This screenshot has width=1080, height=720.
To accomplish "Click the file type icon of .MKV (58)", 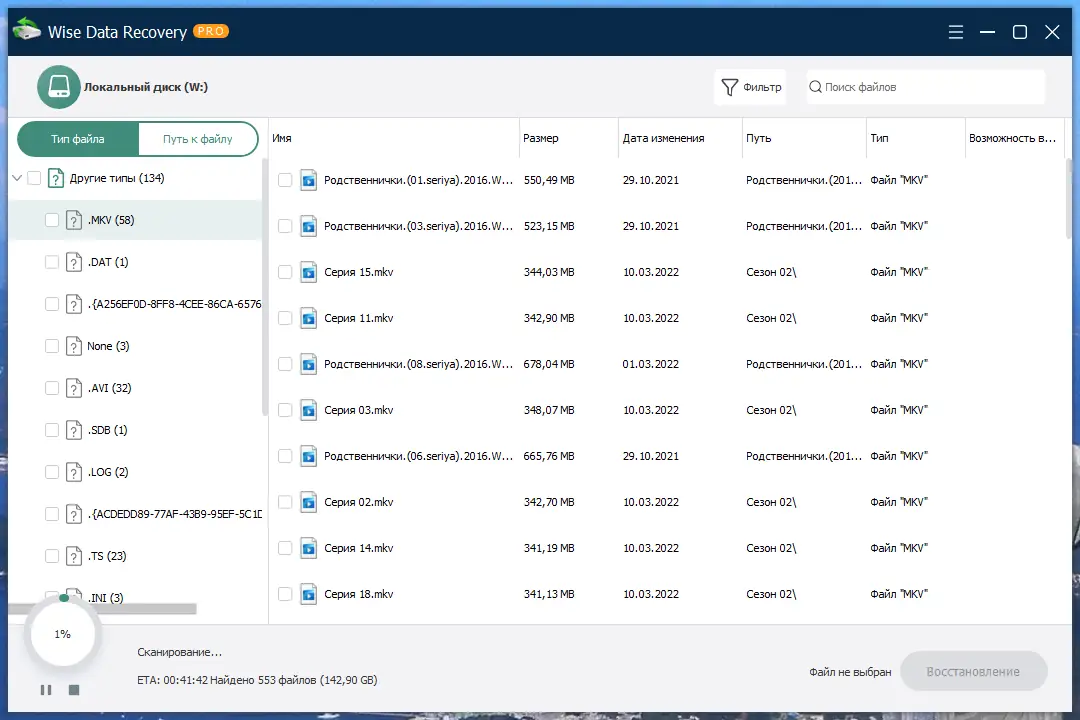I will (74, 220).
